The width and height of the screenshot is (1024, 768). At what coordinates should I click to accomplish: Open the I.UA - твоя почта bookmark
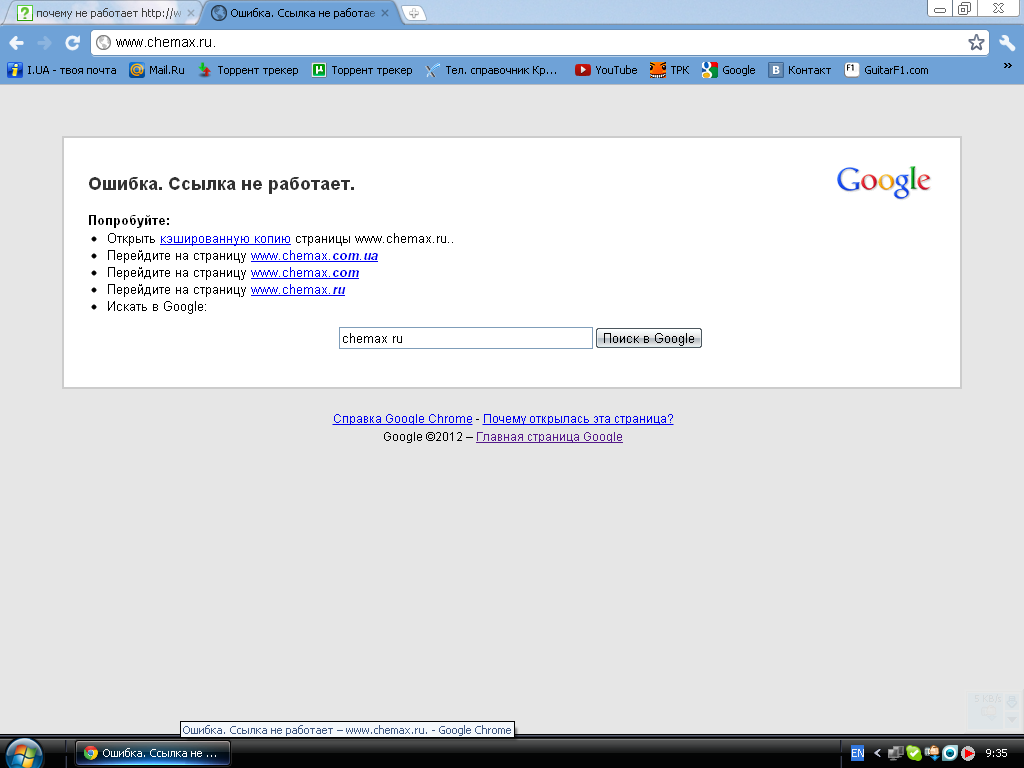tap(62, 70)
